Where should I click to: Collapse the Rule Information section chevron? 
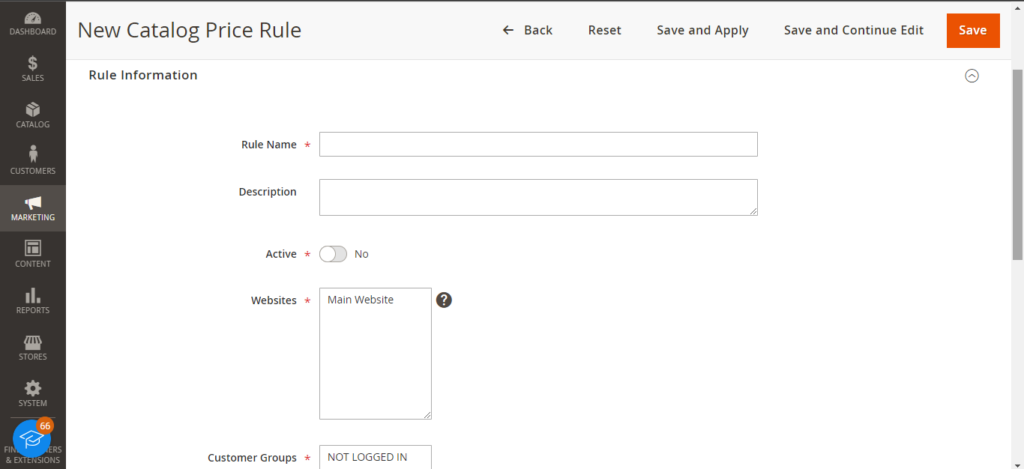[x=972, y=76]
